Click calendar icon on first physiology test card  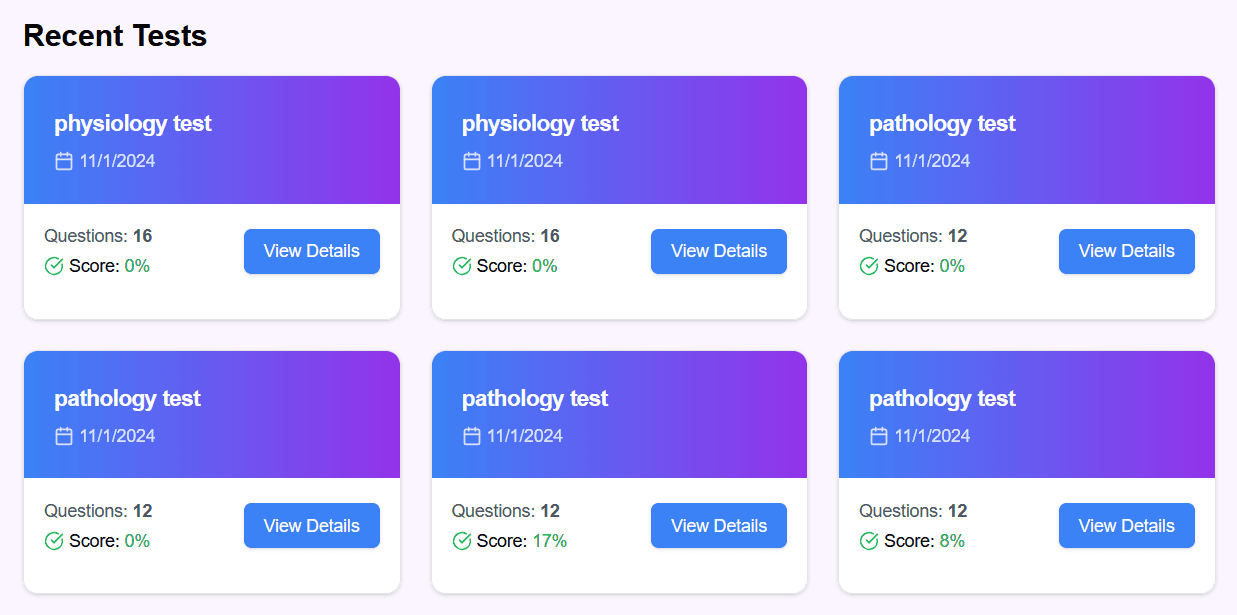(x=64, y=161)
